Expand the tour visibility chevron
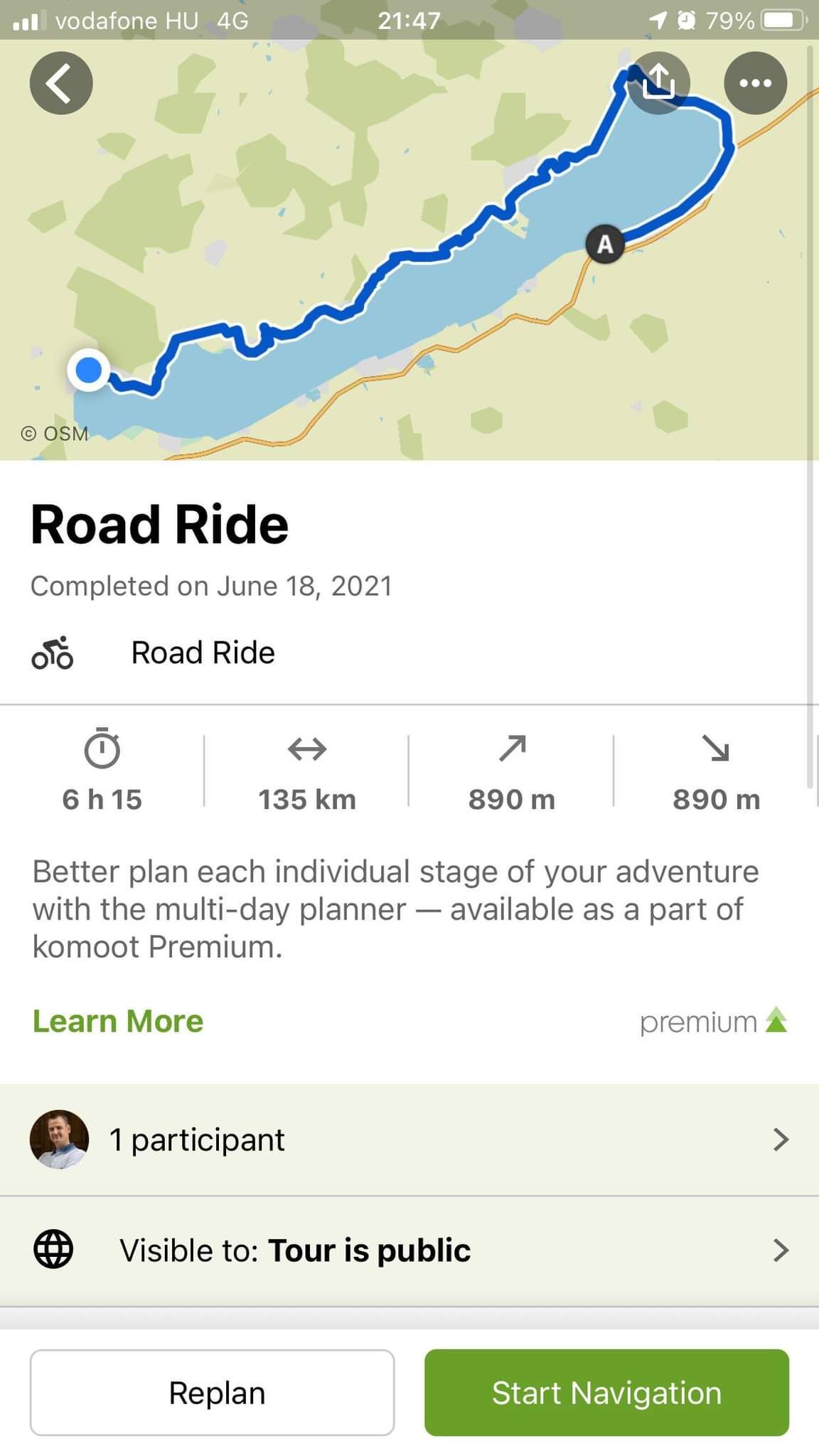Screen dimensions: 819x1456 (781, 1249)
